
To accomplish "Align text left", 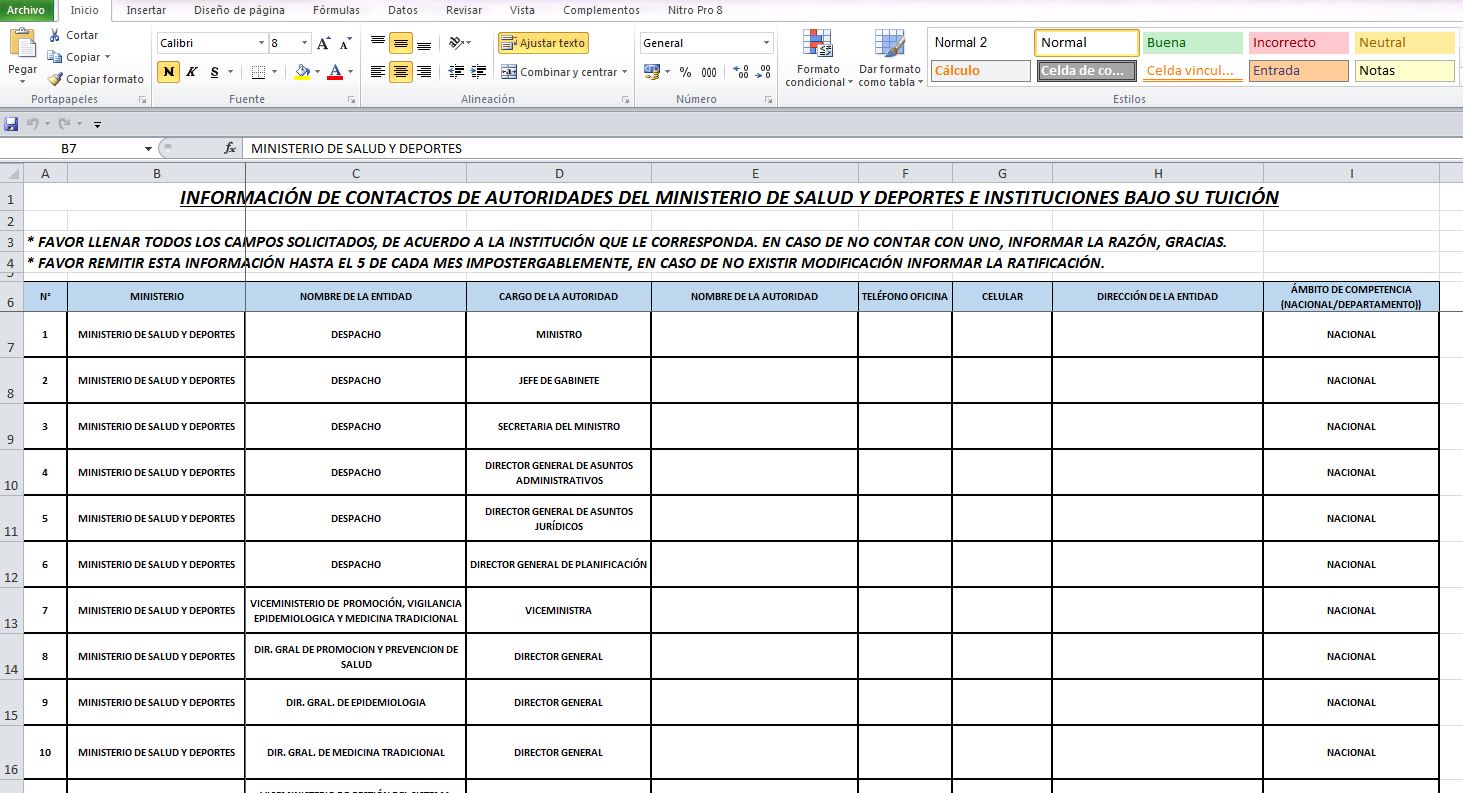I will pyautogui.click(x=377, y=72).
